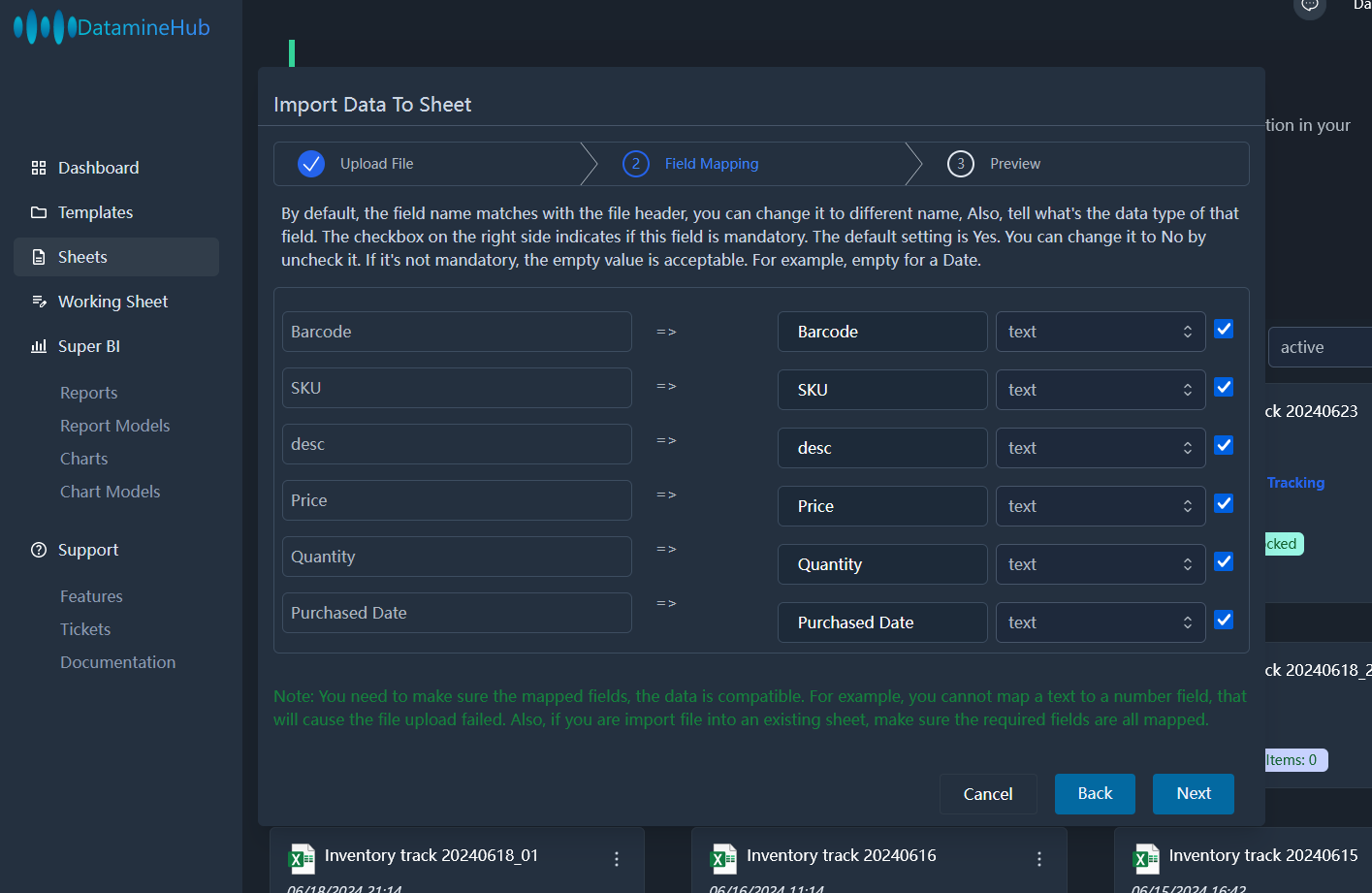Open data type dropdown for Price
This screenshot has width=1372, height=893.
pos(1101,506)
